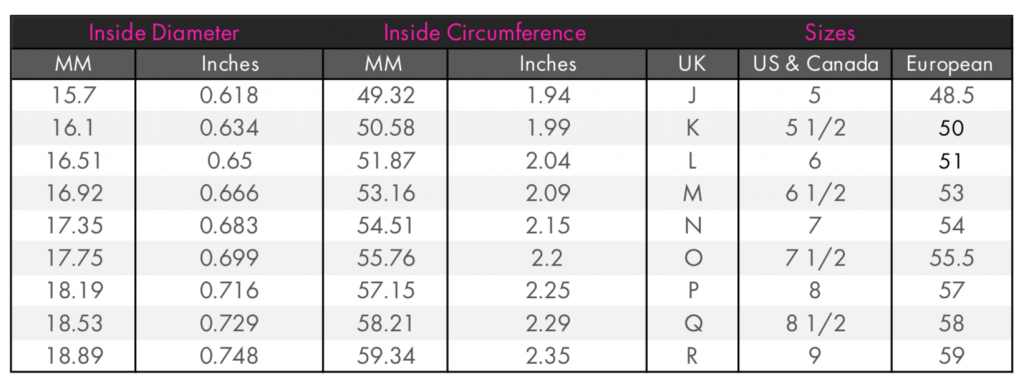Select the UK column header
Image resolution: width=1024 pixels, height=384 pixels.
pos(692,64)
